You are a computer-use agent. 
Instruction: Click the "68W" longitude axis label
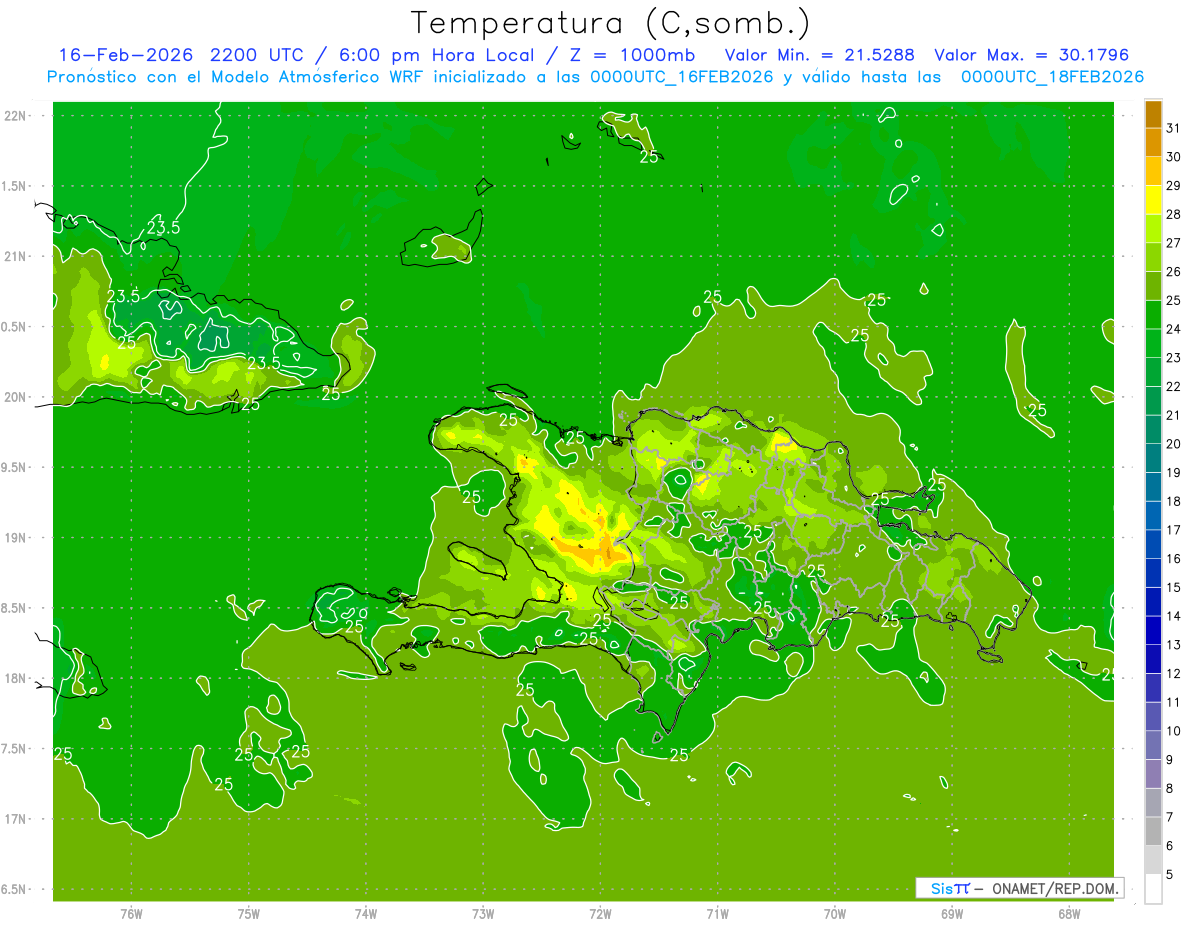coord(1068,914)
